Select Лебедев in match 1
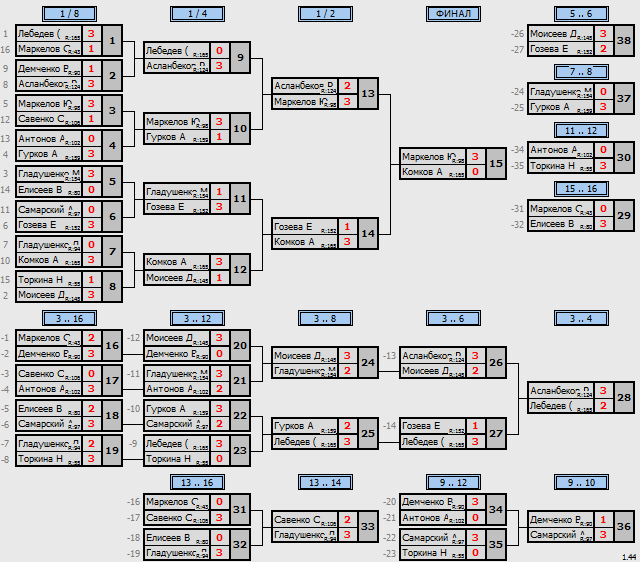Screen dimensions: 640x562 tap(49, 34)
